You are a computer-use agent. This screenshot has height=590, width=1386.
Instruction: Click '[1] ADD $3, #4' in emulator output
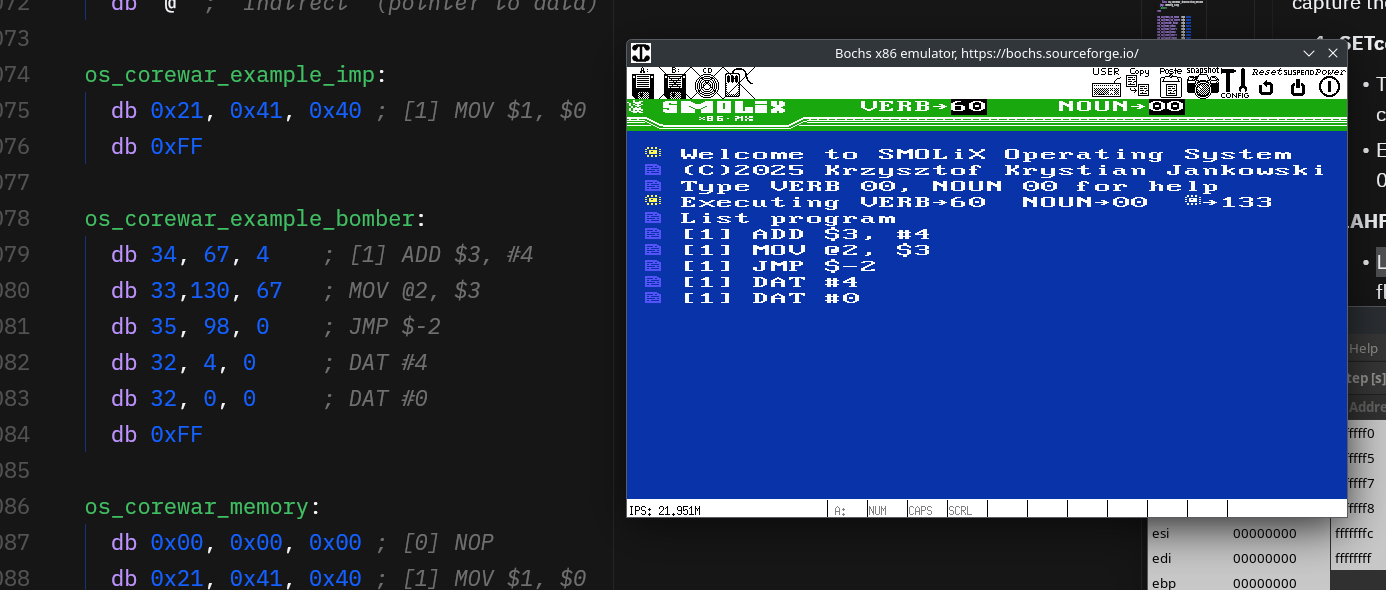(806, 234)
